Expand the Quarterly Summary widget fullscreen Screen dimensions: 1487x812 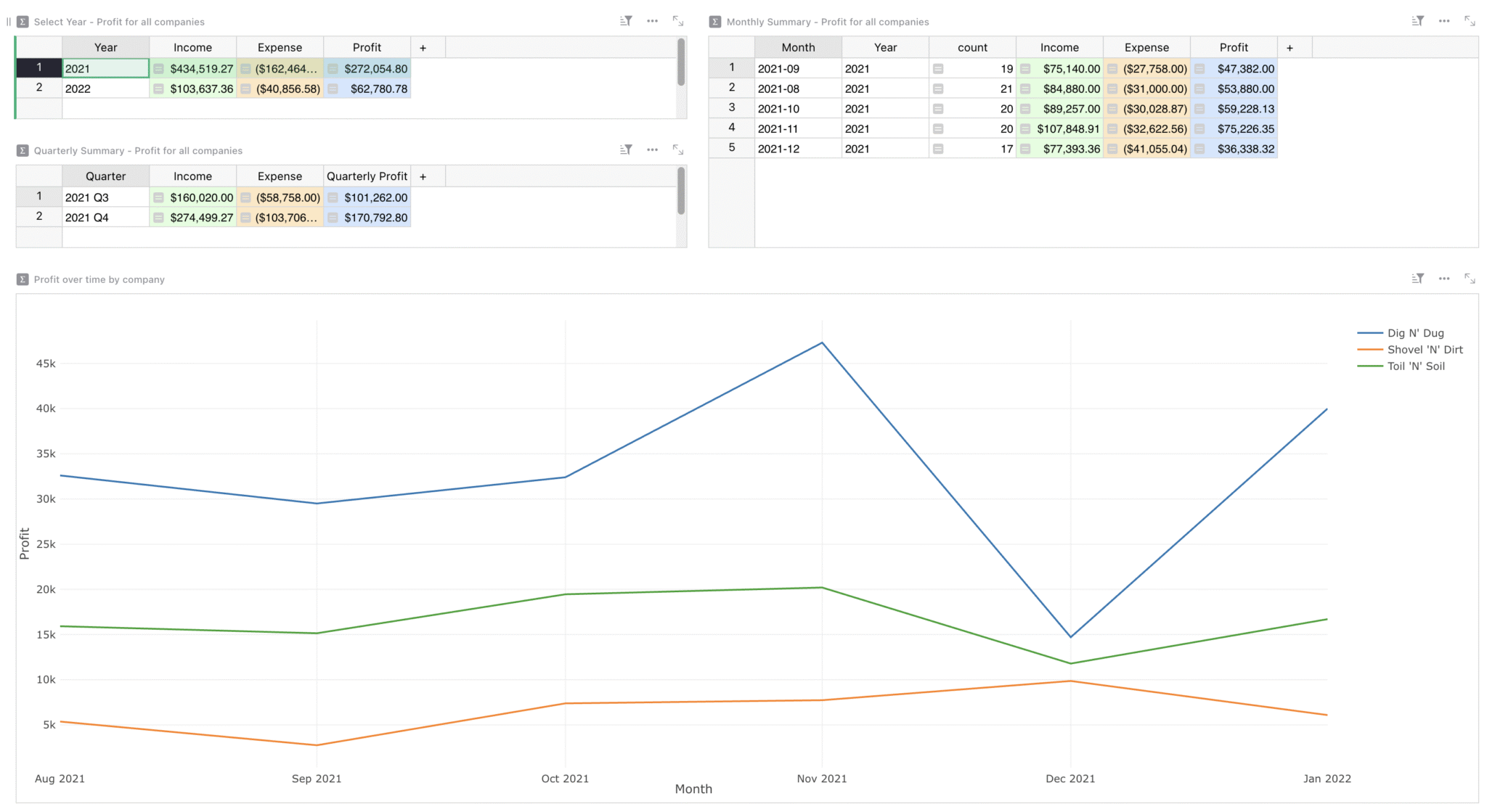click(x=677, y=149)
